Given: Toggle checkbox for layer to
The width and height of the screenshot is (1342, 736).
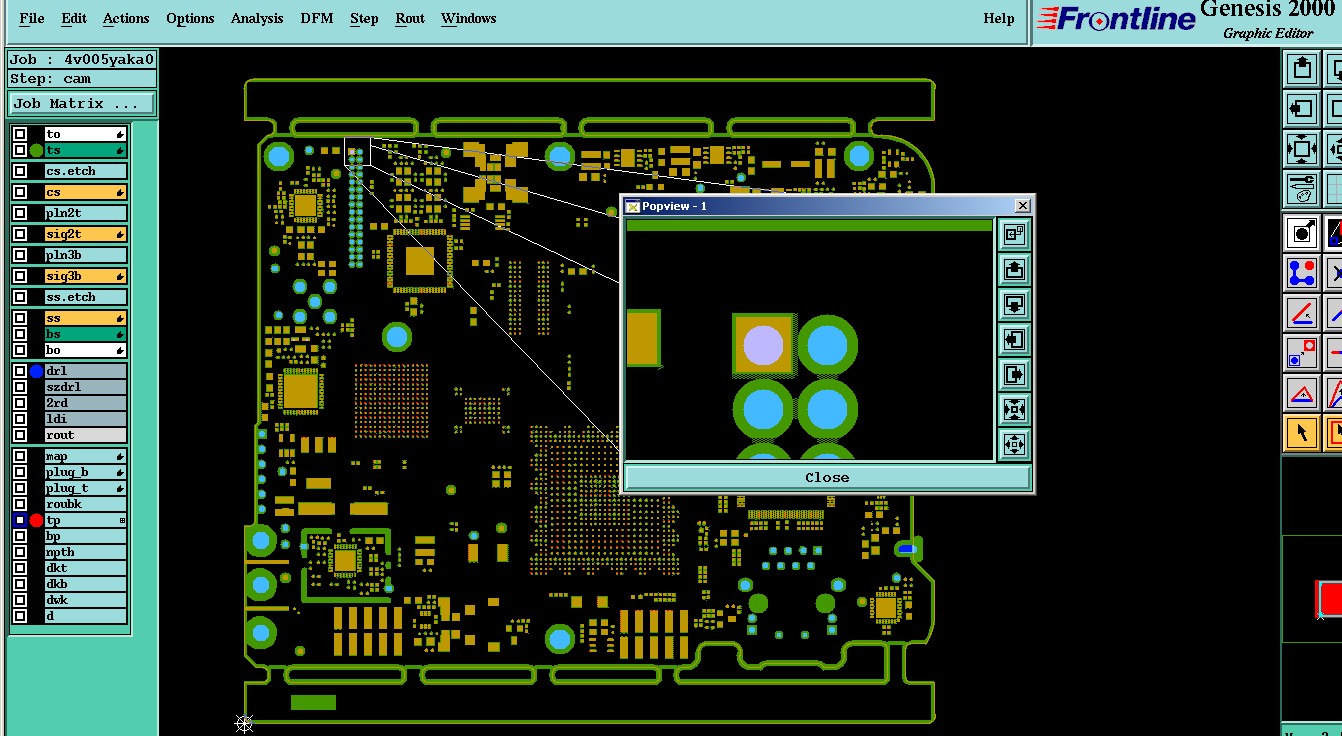Looking at the screenshot, I should click(20, 134).
